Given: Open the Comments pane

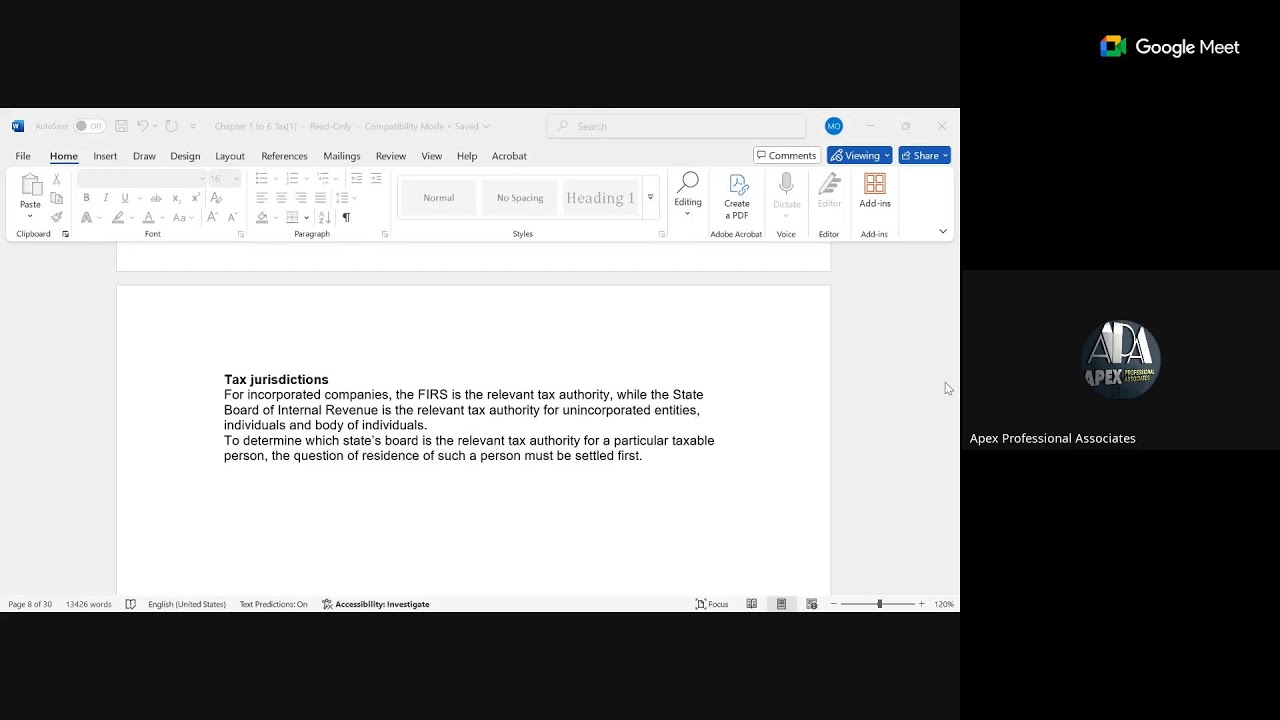Looking at the screenshot, I should point(787,156).
